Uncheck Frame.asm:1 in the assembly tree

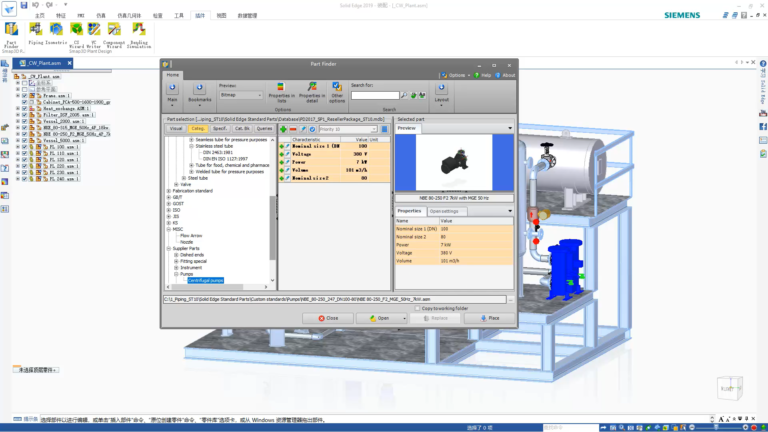tap(24, 96)
